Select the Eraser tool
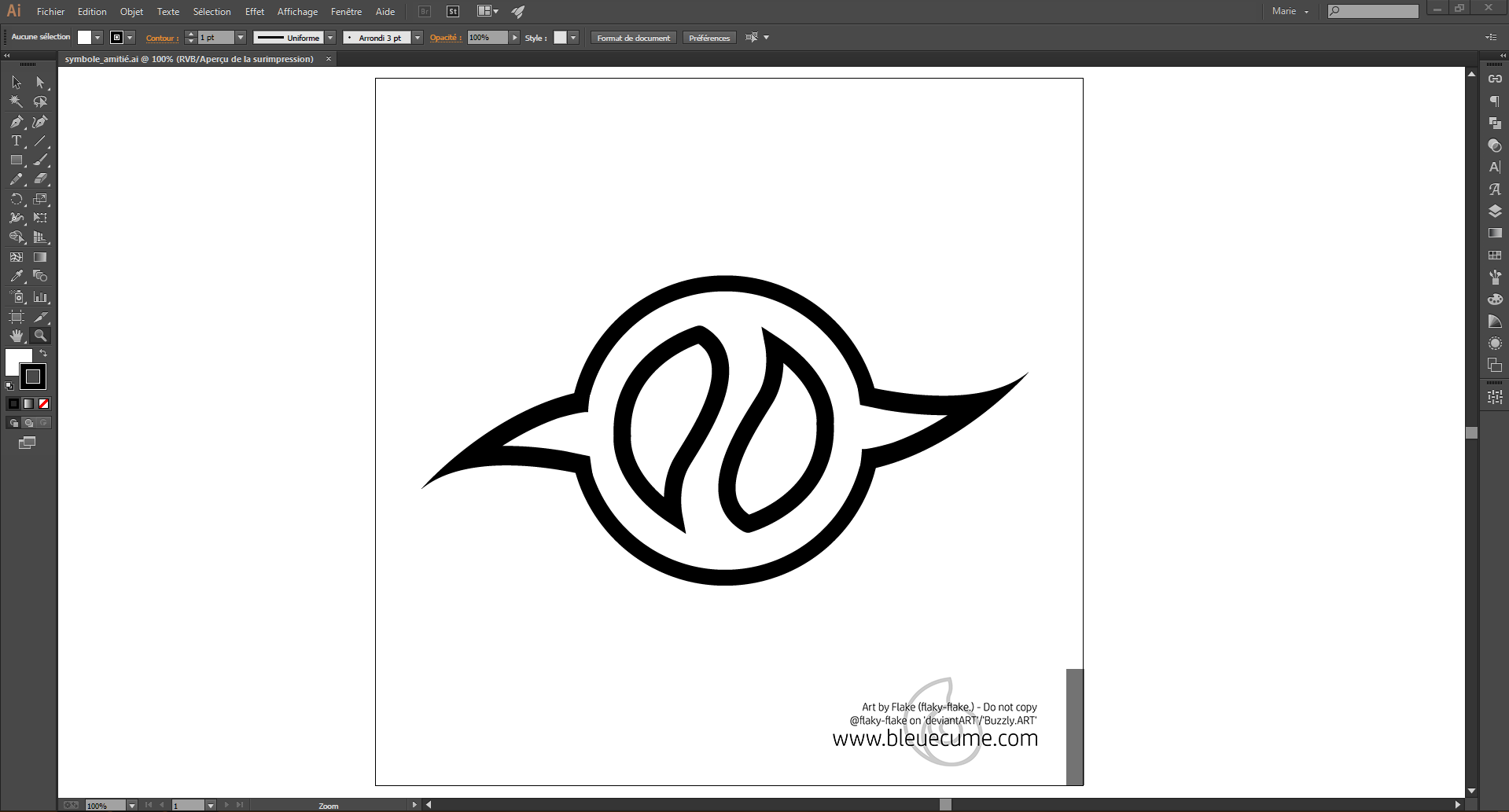The height and width of the screenshot is (812, 1509). click(40, 179)
